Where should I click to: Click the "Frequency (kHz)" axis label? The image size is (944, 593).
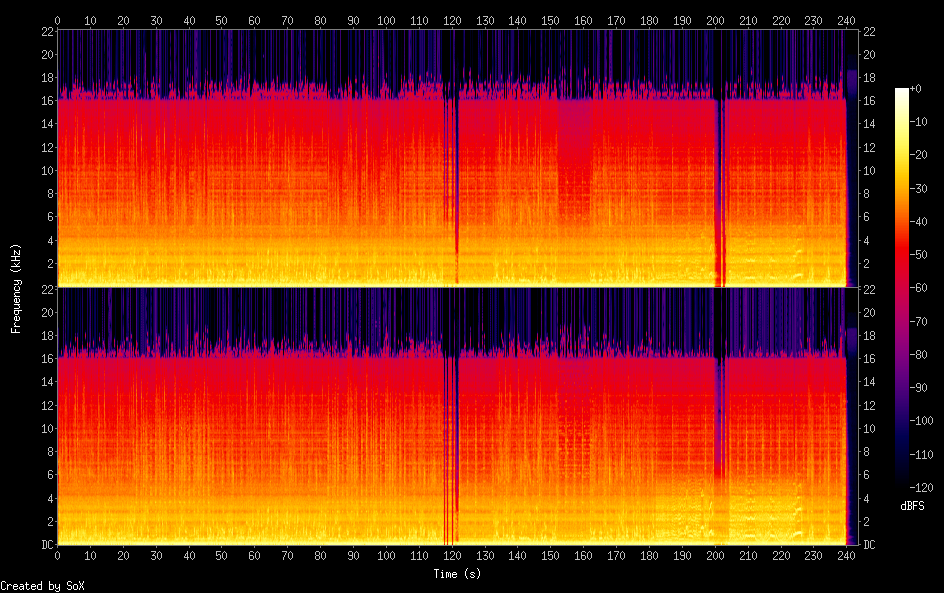pyautogui.click(x=16, y=288)
